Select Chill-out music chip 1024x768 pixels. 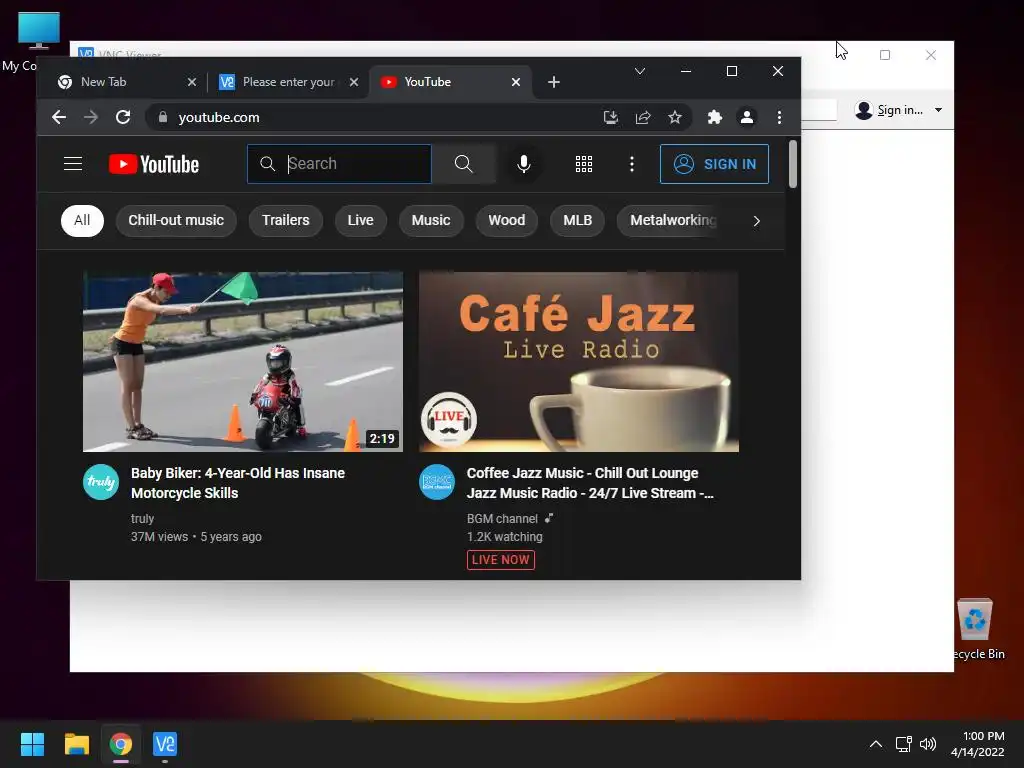click(x=176, y=221)
